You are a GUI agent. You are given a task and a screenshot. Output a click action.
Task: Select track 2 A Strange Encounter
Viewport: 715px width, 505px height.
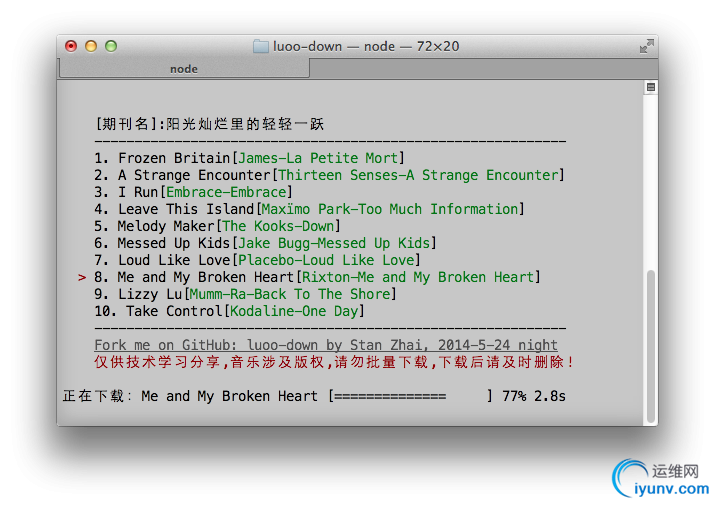(329, 175)
